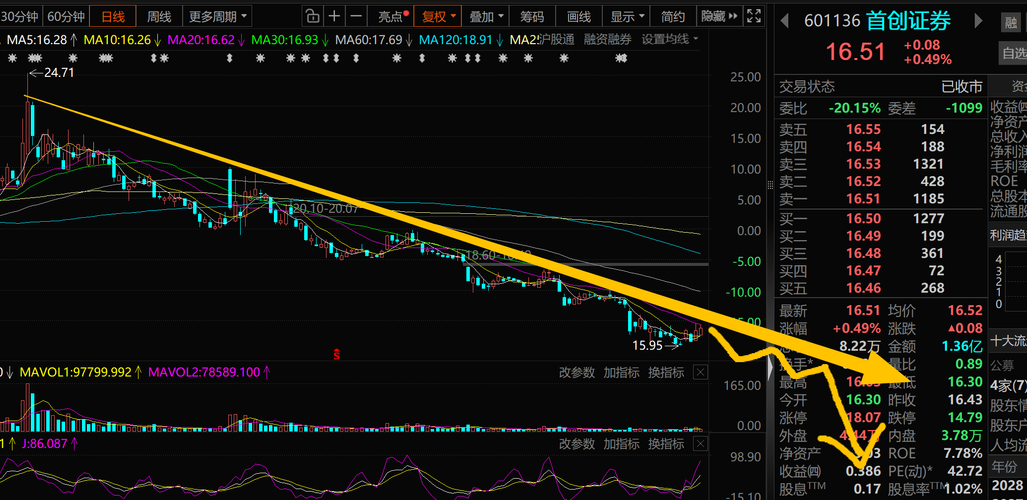Click the MAVOL2:78589.100 label

point(205,373)
